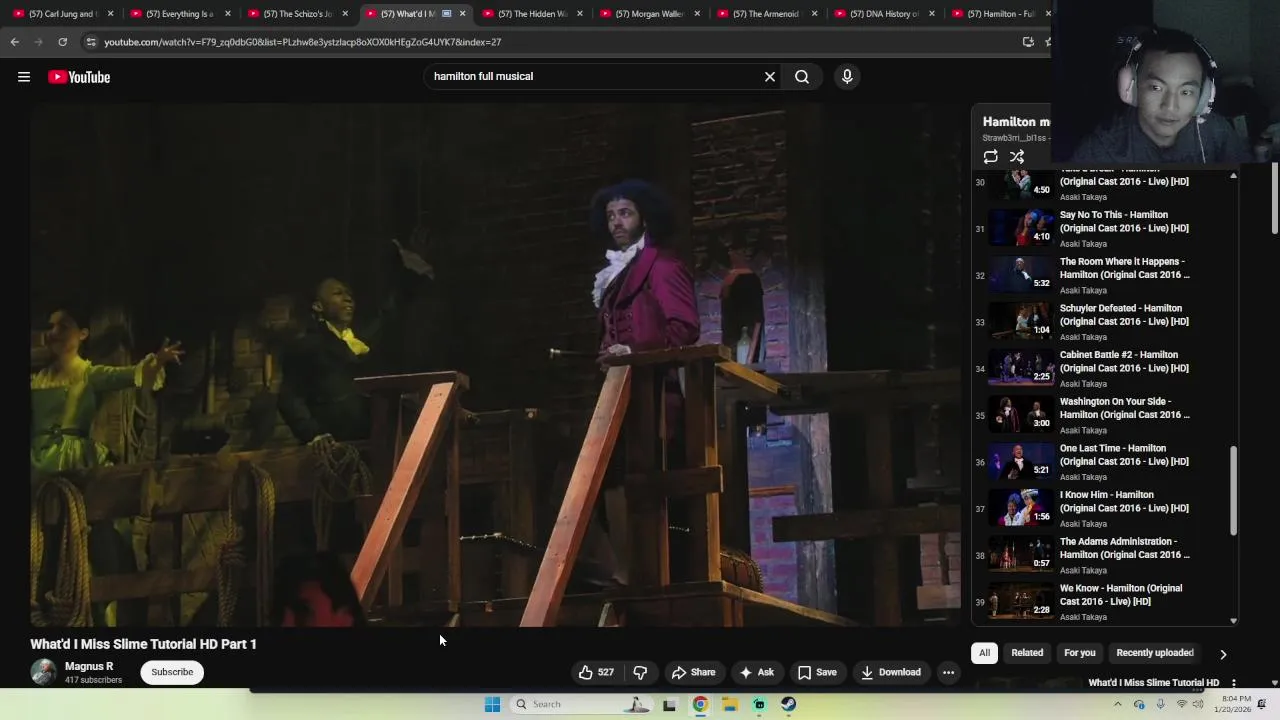
Task: Click the playlist scrollbar thumb
Action: [1233, 490]
